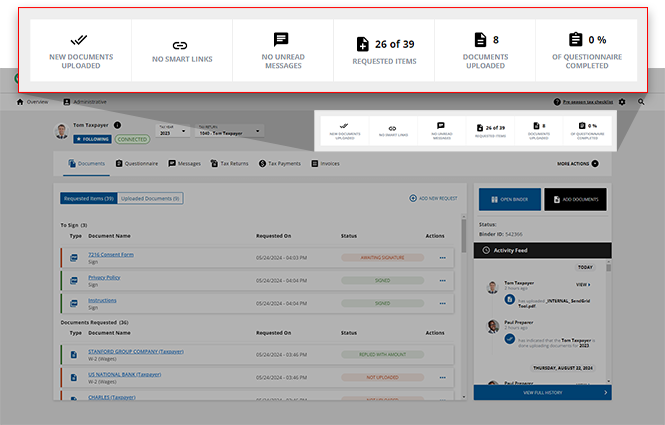Select the Requested Items (39) toggle

[89, 199]
